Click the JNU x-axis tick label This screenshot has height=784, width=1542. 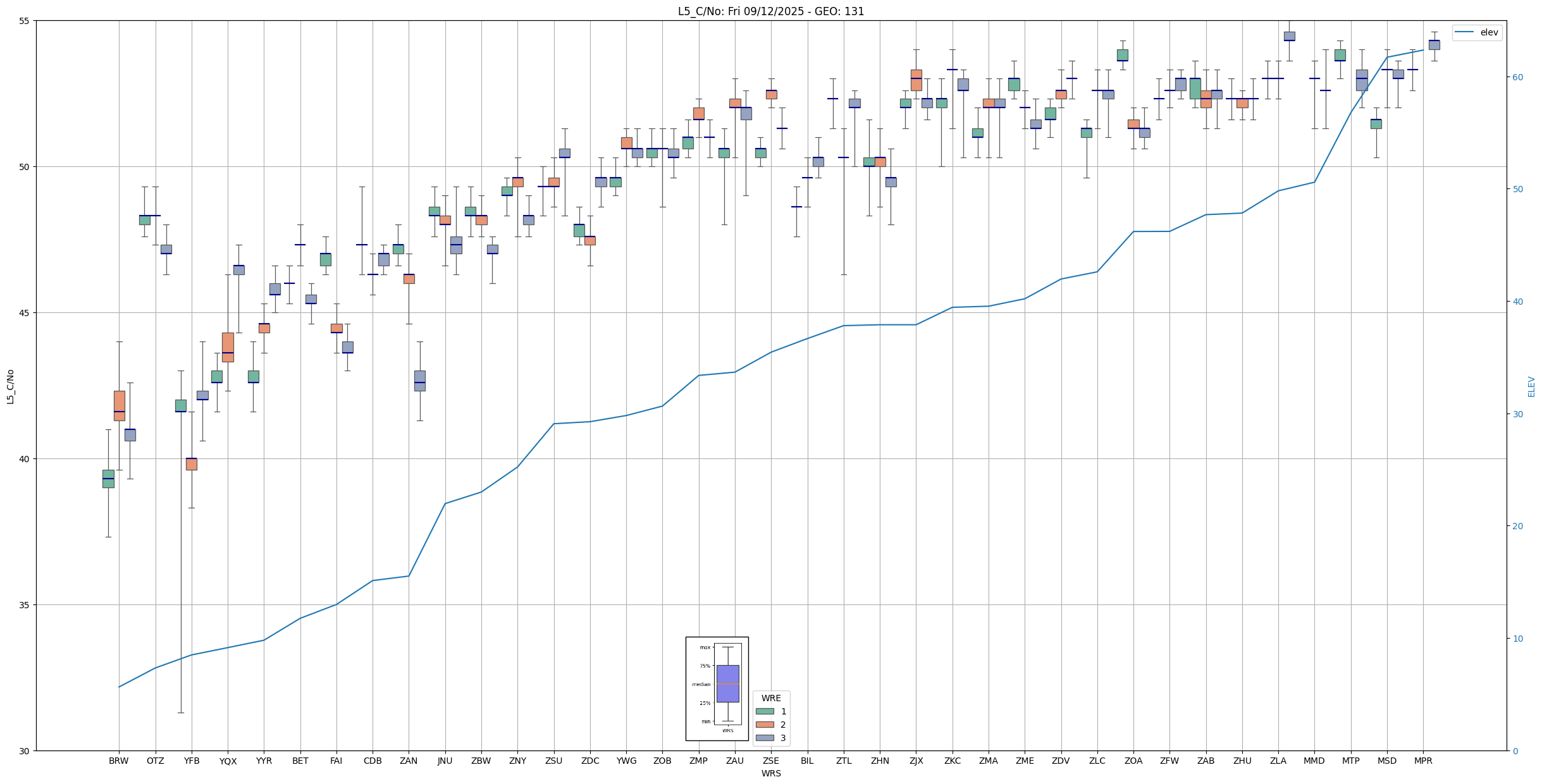[445, 761]
